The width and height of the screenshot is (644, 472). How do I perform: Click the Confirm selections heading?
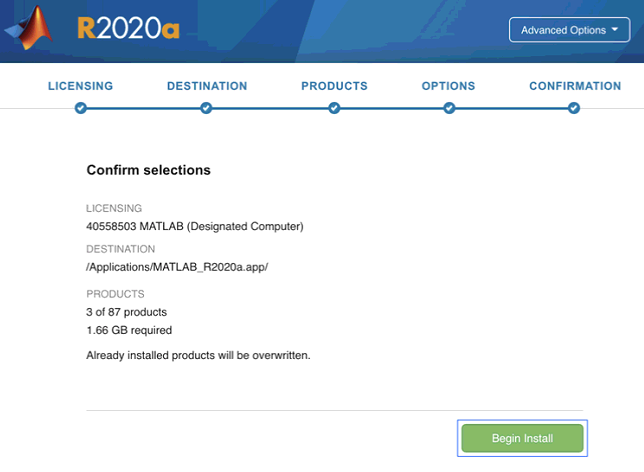[x=149, y=170]
